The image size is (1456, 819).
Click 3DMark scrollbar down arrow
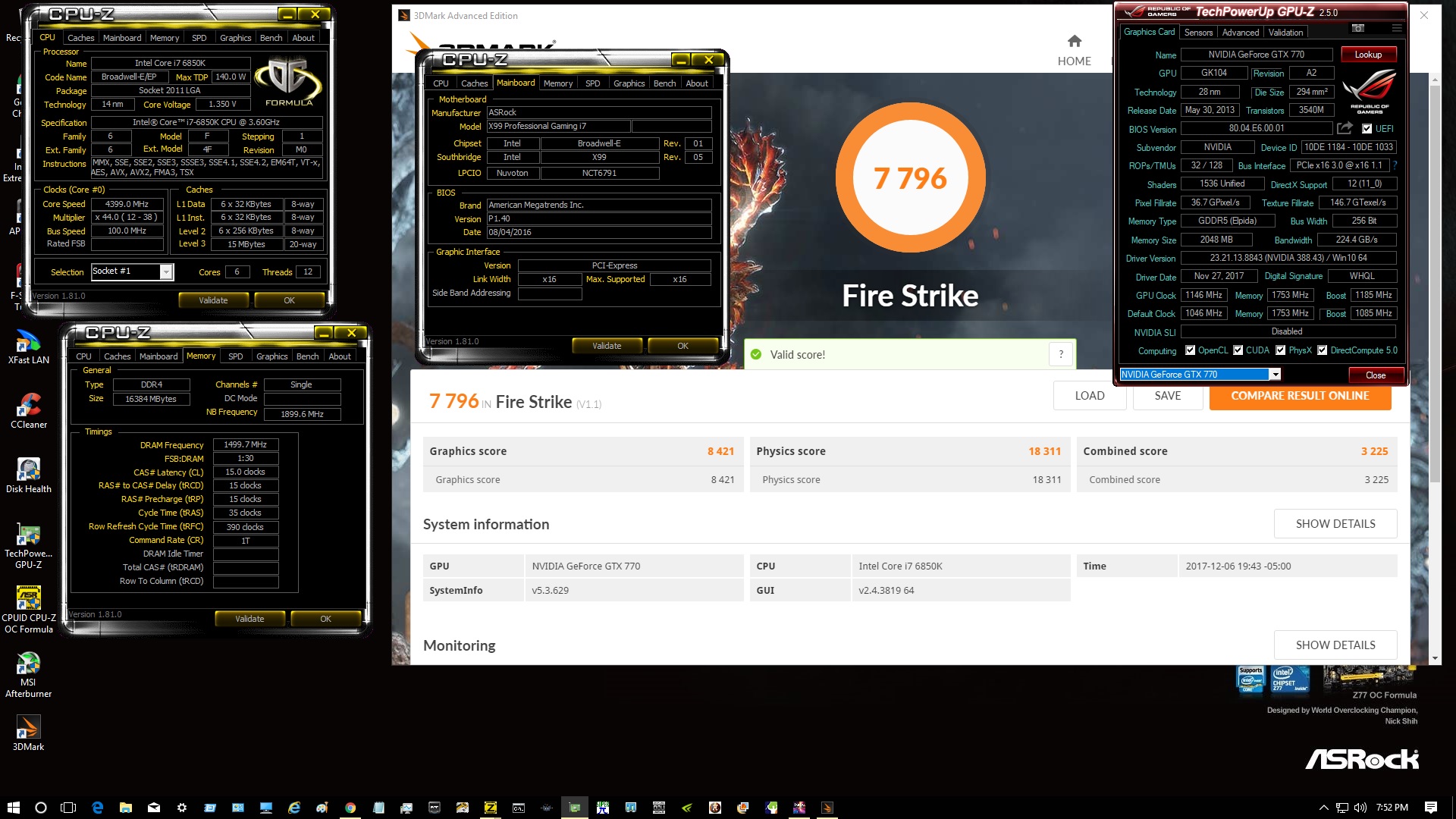click(x=1435, y=658)
